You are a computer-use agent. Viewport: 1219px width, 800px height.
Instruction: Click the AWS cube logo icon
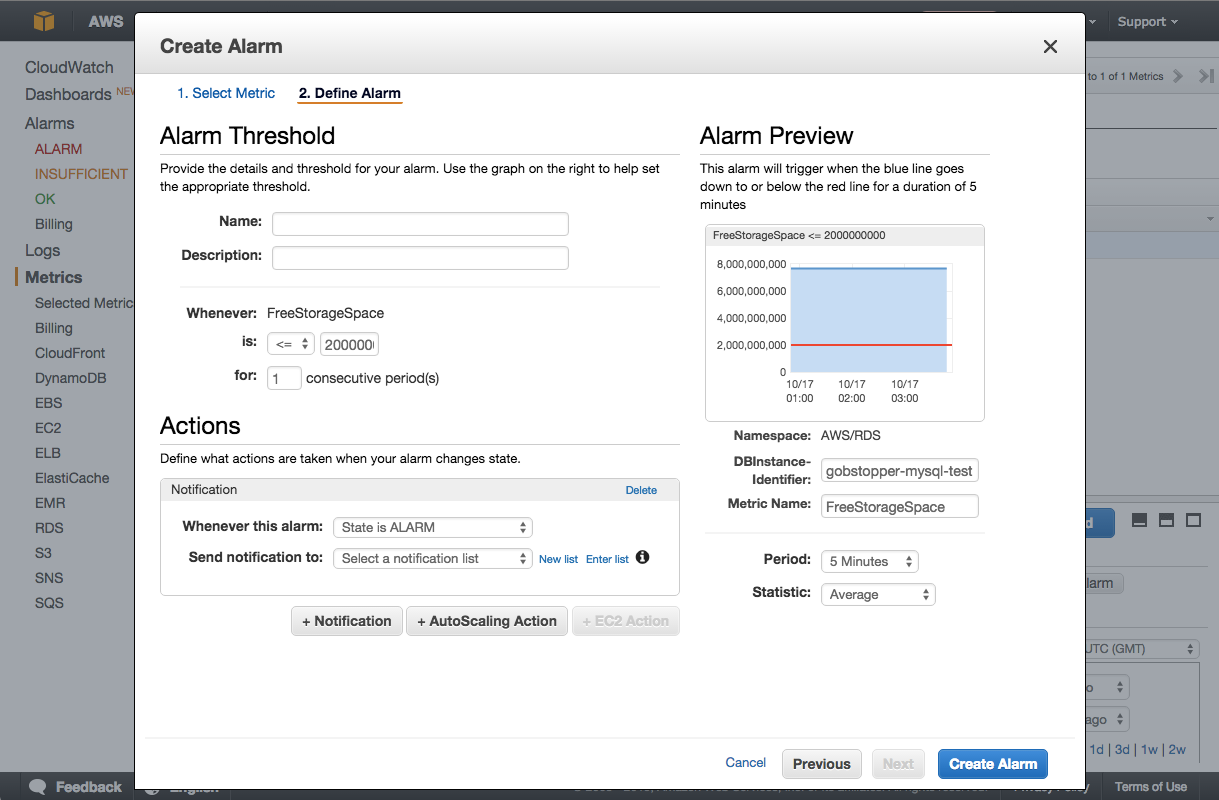tap(43, 21)
